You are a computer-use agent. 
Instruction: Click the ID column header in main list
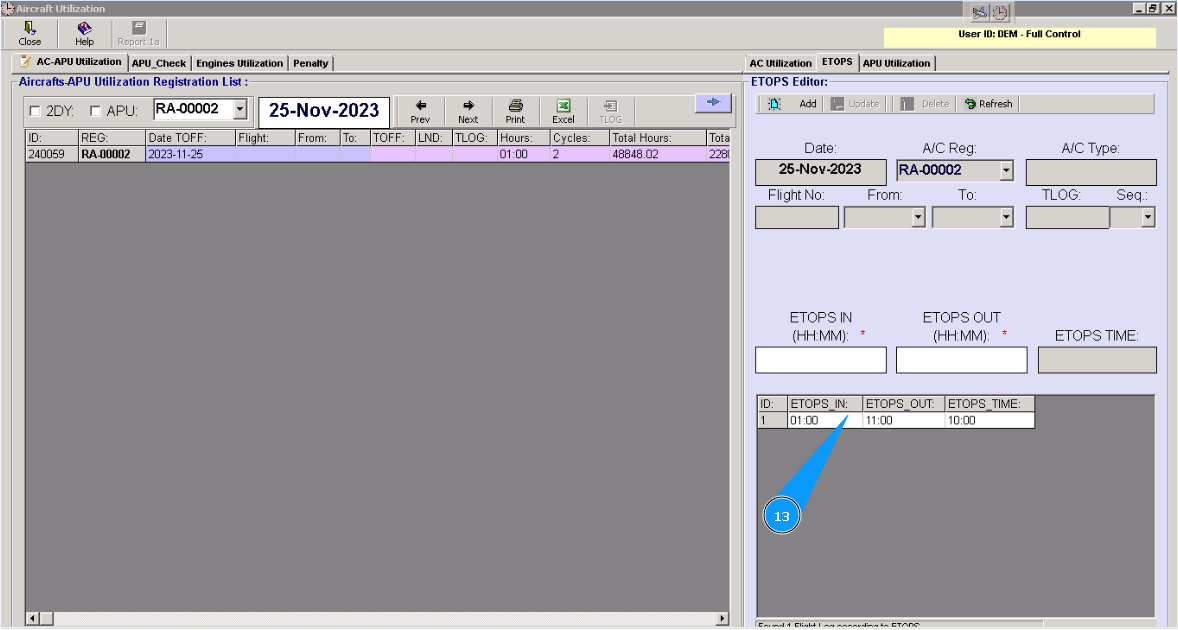tap(52, 138)
